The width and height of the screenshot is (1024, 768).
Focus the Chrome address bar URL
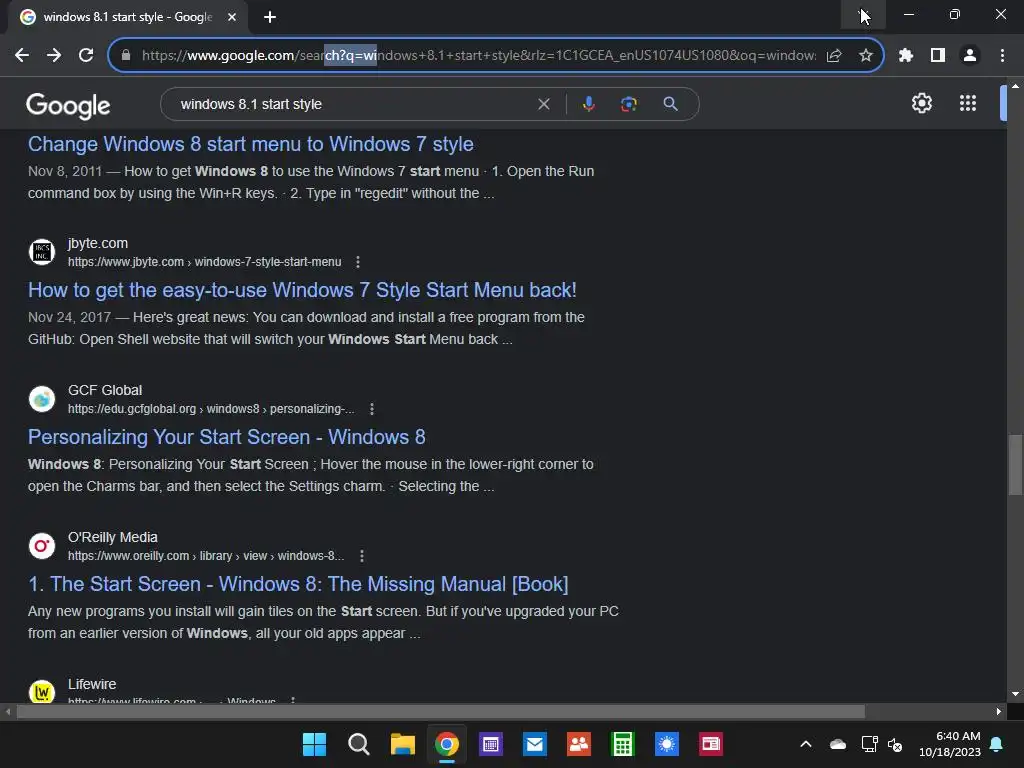(x=478, y=56)
